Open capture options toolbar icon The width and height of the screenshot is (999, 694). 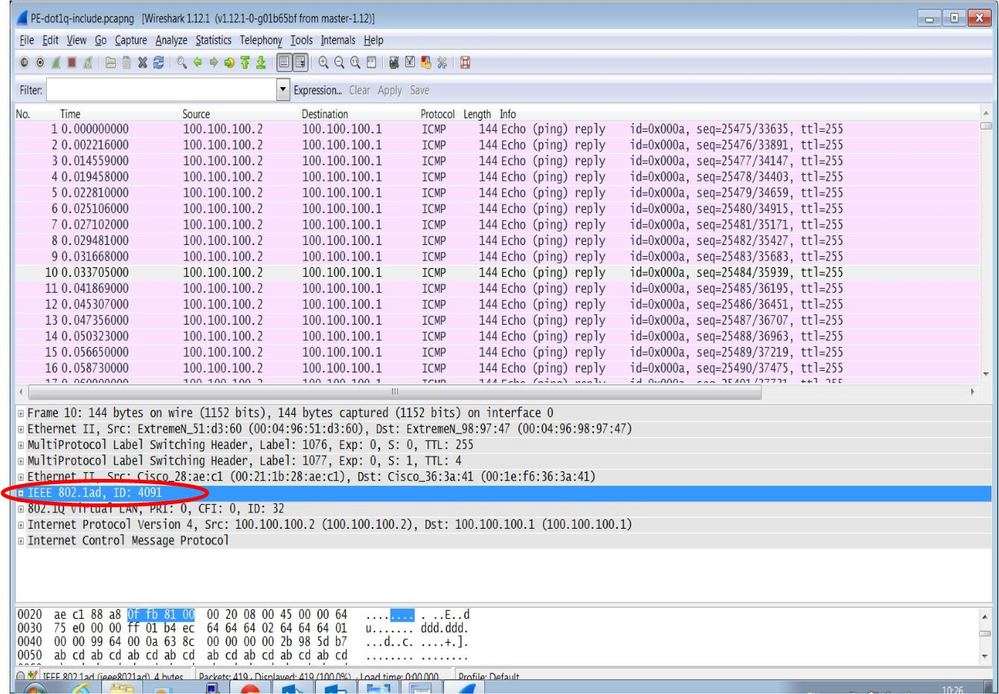click(x=40, y=62)
